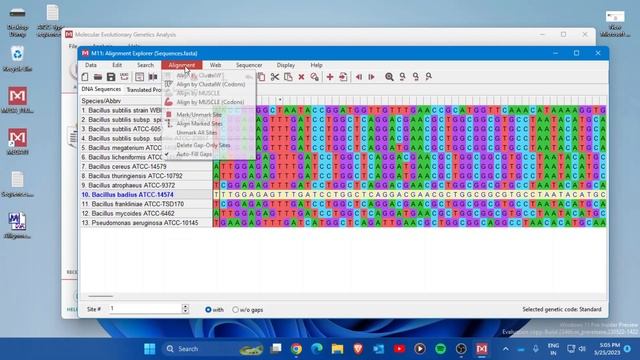Select Delete Gap-Only Sites

pyautogui.click(x=203, y=145)
